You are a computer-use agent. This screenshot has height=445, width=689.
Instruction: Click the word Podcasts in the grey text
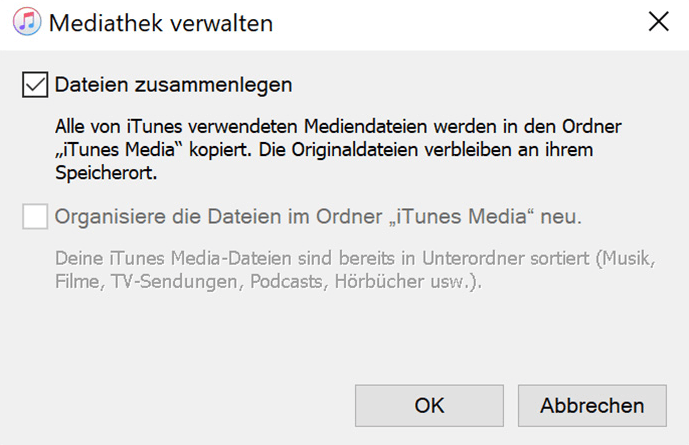click(293, 281)
